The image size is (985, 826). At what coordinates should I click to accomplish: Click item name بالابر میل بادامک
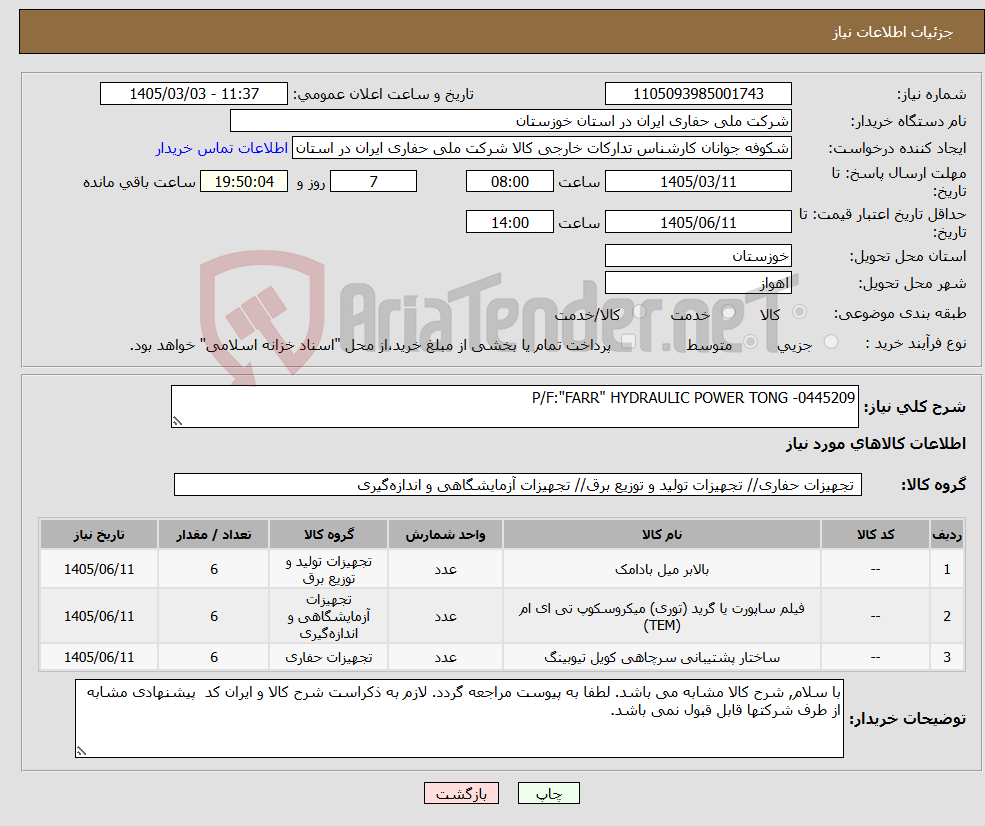(x=661, y=569)
